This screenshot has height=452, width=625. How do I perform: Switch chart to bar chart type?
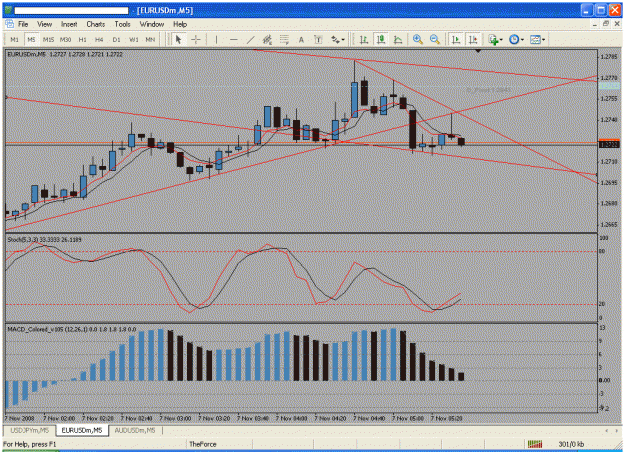364,39
